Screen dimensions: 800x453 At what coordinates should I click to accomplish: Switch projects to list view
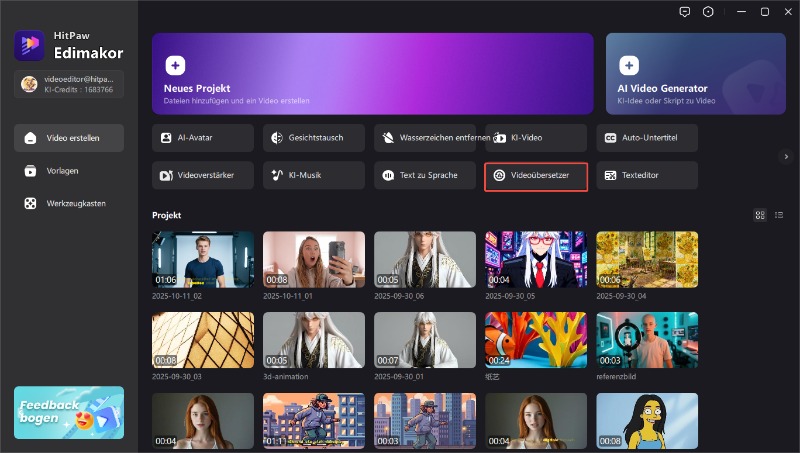click(779, 215)
